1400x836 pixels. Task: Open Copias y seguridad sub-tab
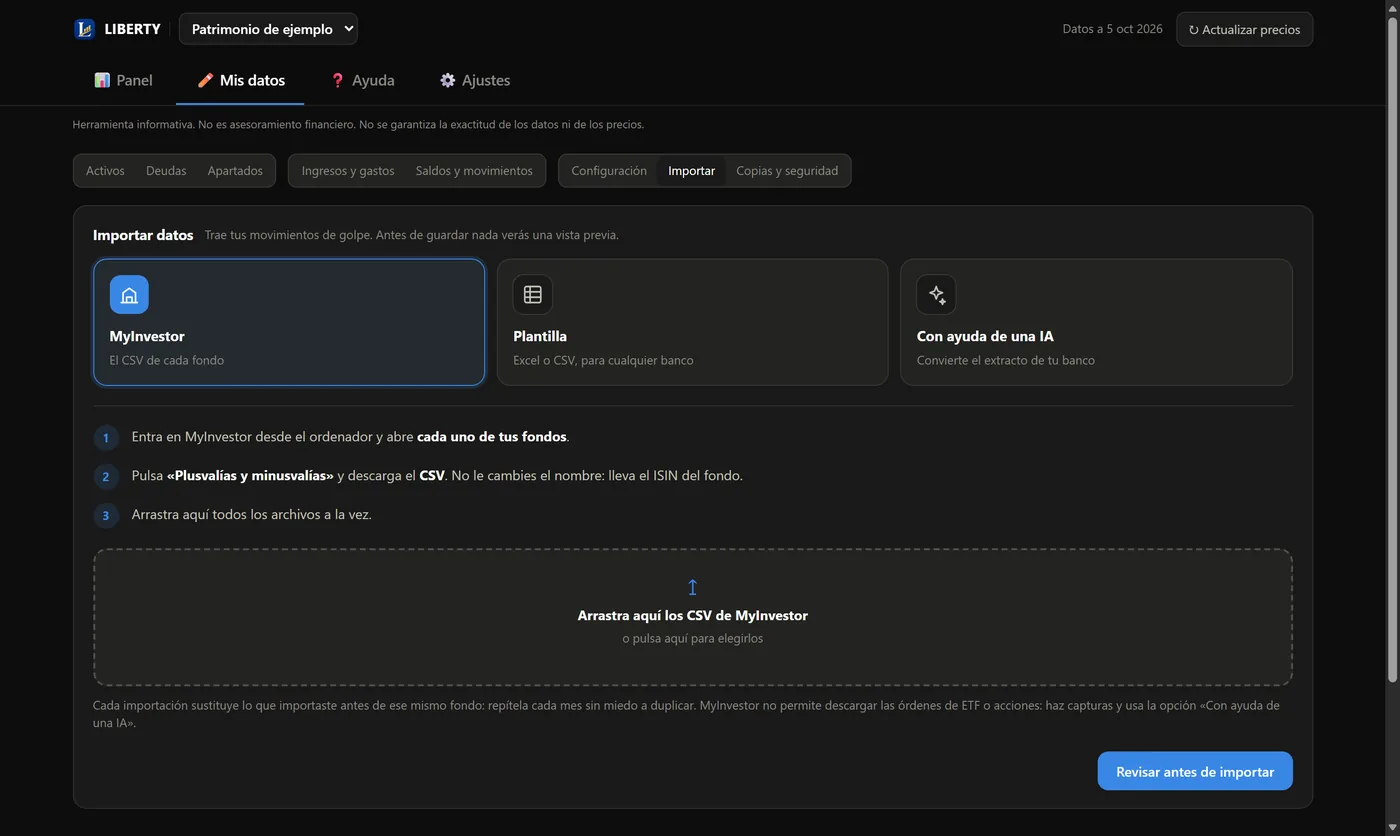coord(787,171)
